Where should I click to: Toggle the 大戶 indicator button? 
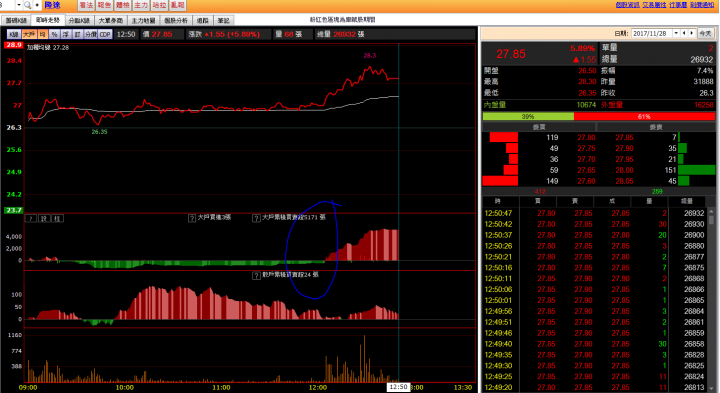[x=29, y=34]
